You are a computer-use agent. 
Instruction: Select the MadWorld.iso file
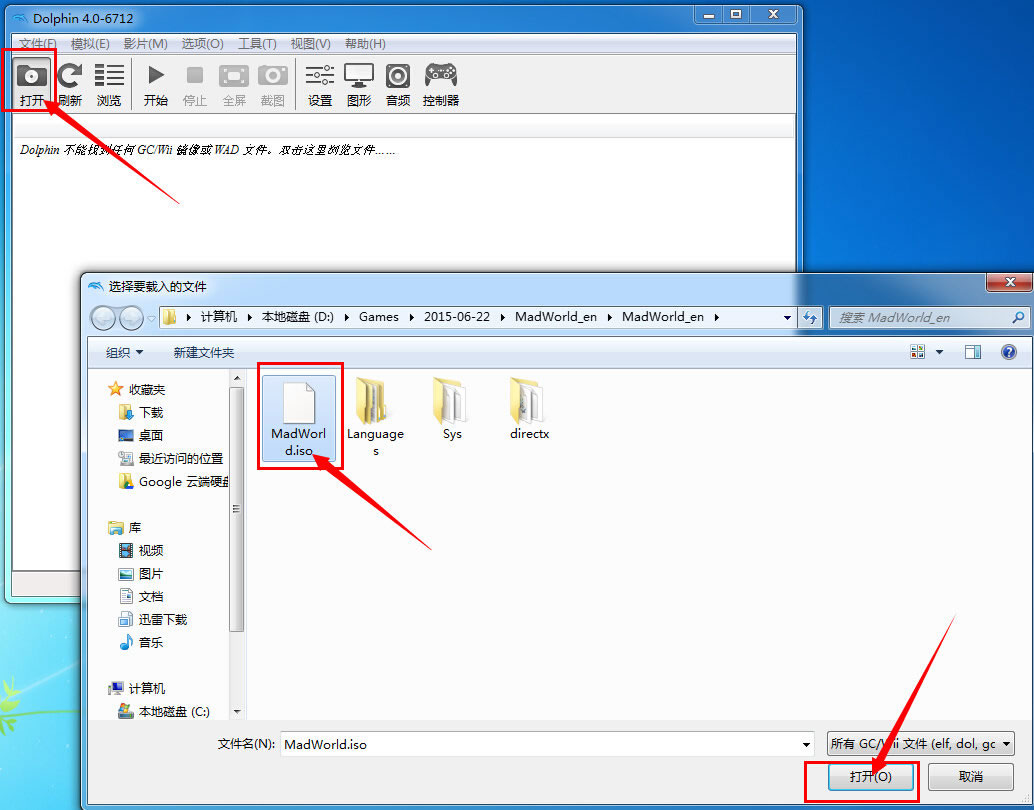[299, 418]
